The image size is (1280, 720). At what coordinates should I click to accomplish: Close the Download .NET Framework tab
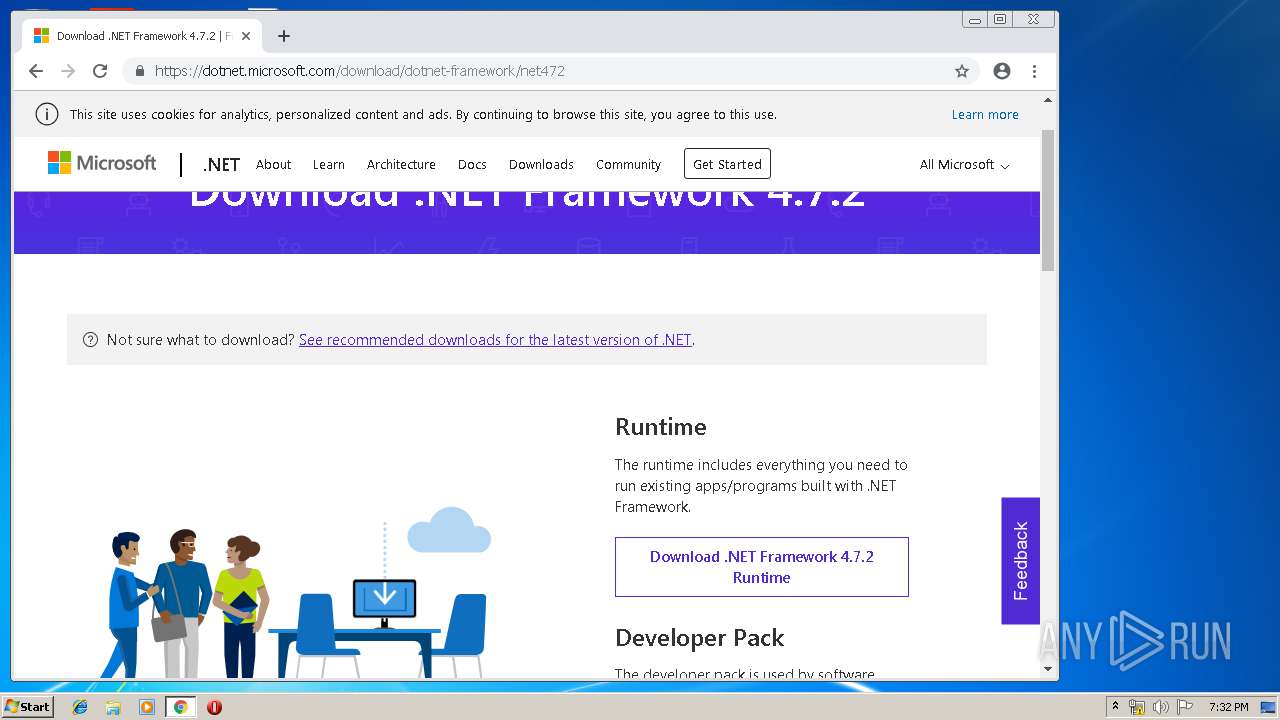click(x=246, y=36)
